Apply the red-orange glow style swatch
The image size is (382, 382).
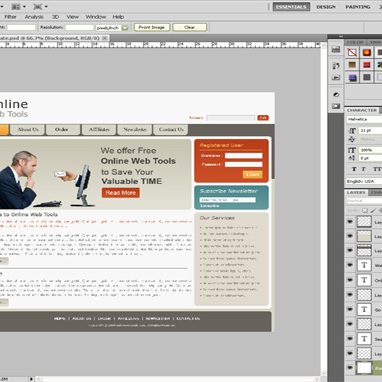point(367,52)
